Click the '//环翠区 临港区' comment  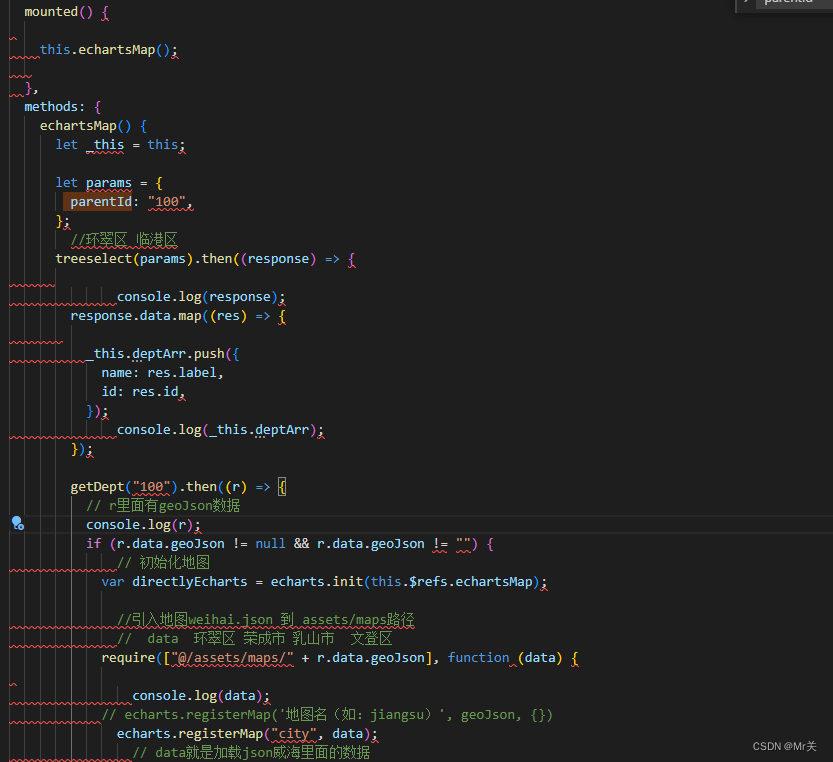coord(124,240)
